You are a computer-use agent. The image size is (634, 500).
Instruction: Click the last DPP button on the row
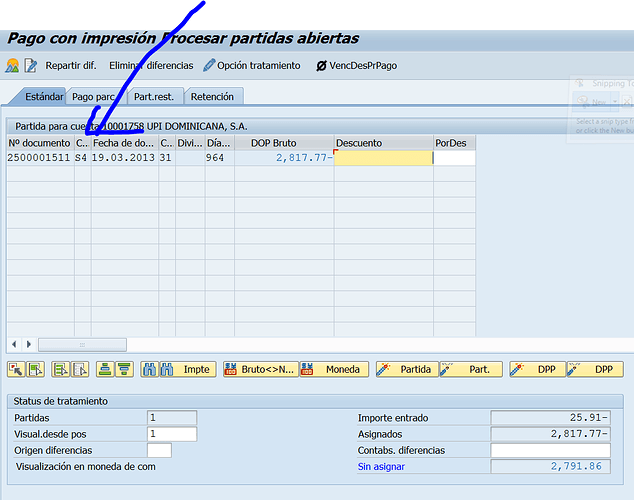(x=595, y=369)
